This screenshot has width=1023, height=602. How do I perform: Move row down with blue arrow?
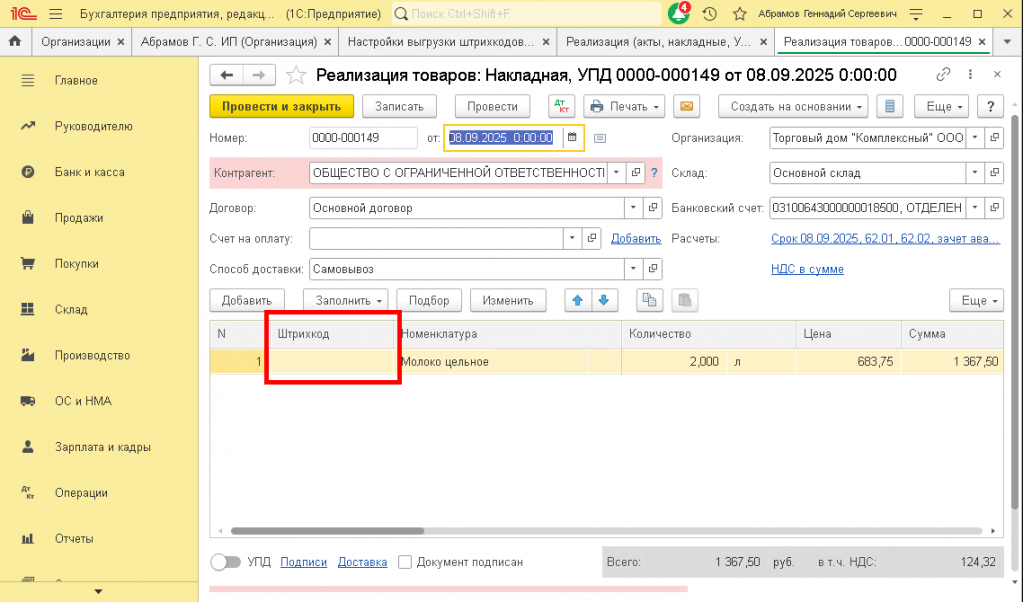[603, 300]
